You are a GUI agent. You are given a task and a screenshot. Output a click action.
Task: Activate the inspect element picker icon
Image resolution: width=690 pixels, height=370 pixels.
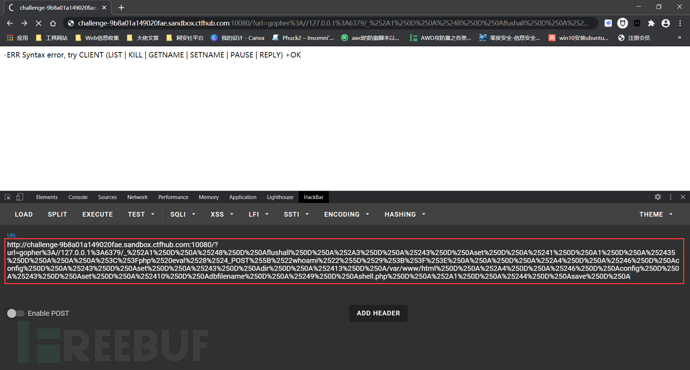click(7, 197)
